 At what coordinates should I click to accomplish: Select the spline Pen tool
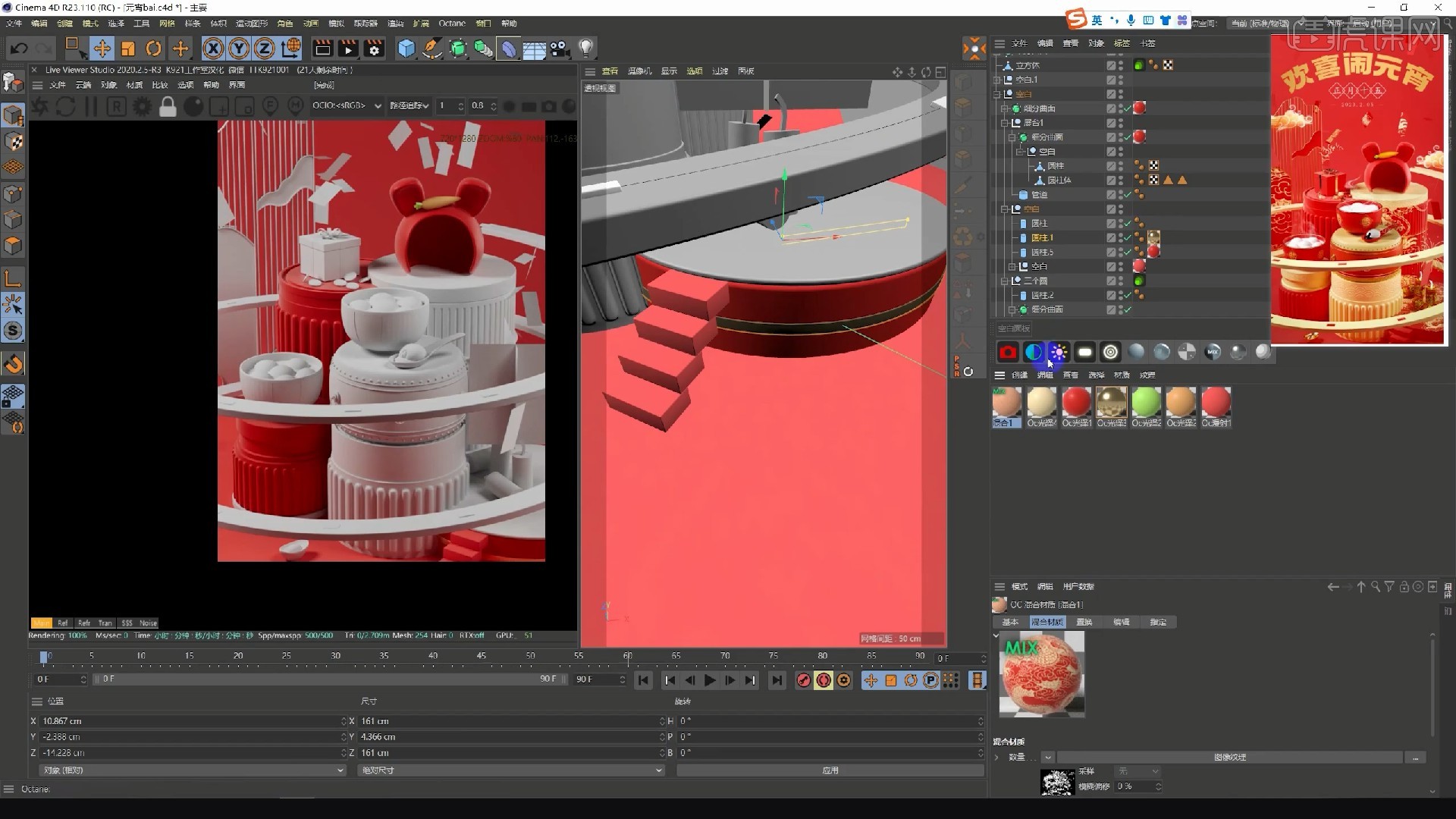432,49
